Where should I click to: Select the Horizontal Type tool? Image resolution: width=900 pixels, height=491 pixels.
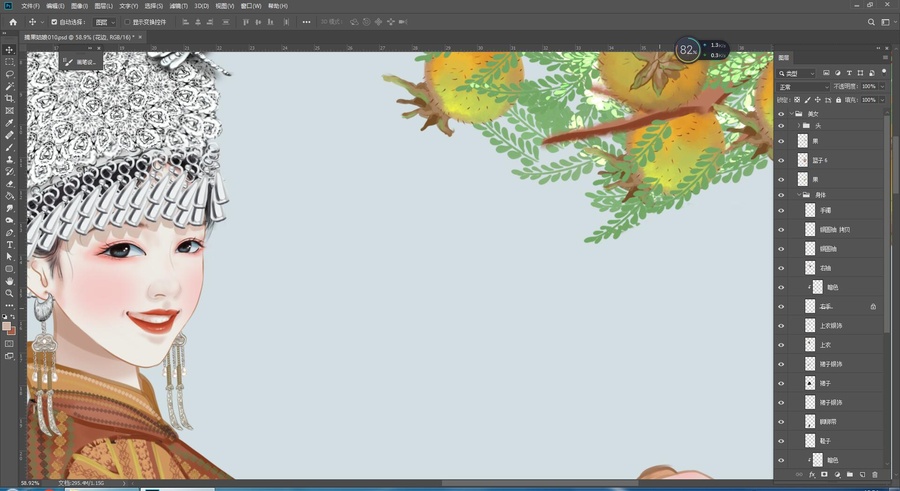pos(9,245)
